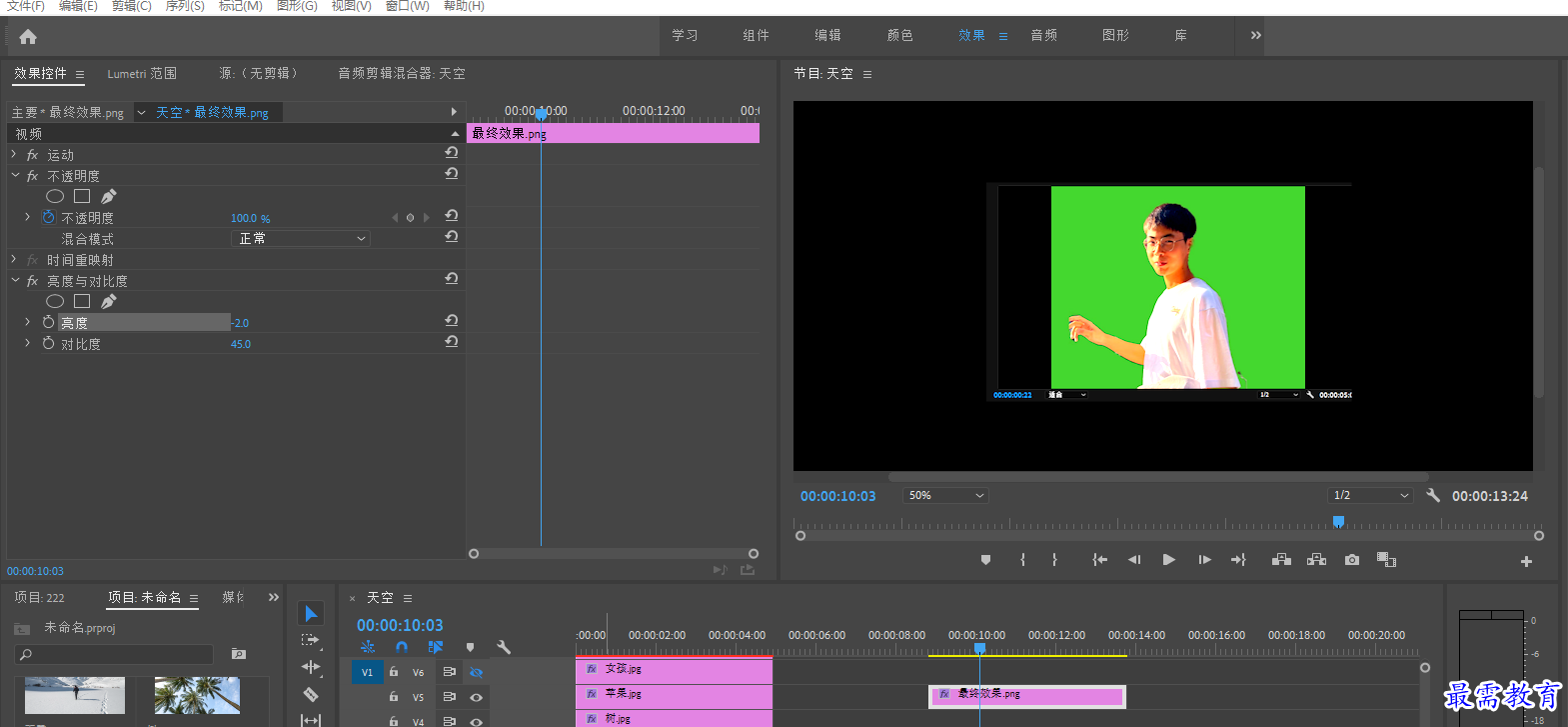The height and width of the screenshot is (727, 1568).
Task: Mark In point in program monitor
Action: (x=1022, y=560)
